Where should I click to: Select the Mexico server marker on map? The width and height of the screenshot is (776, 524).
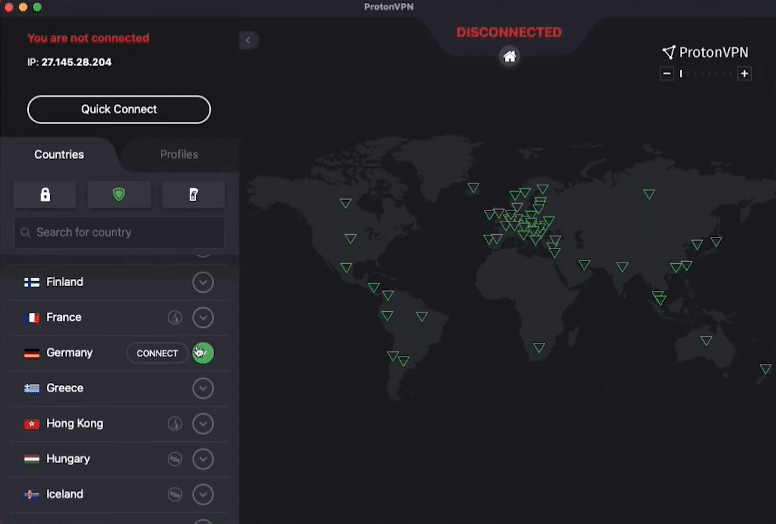(346, 268)
